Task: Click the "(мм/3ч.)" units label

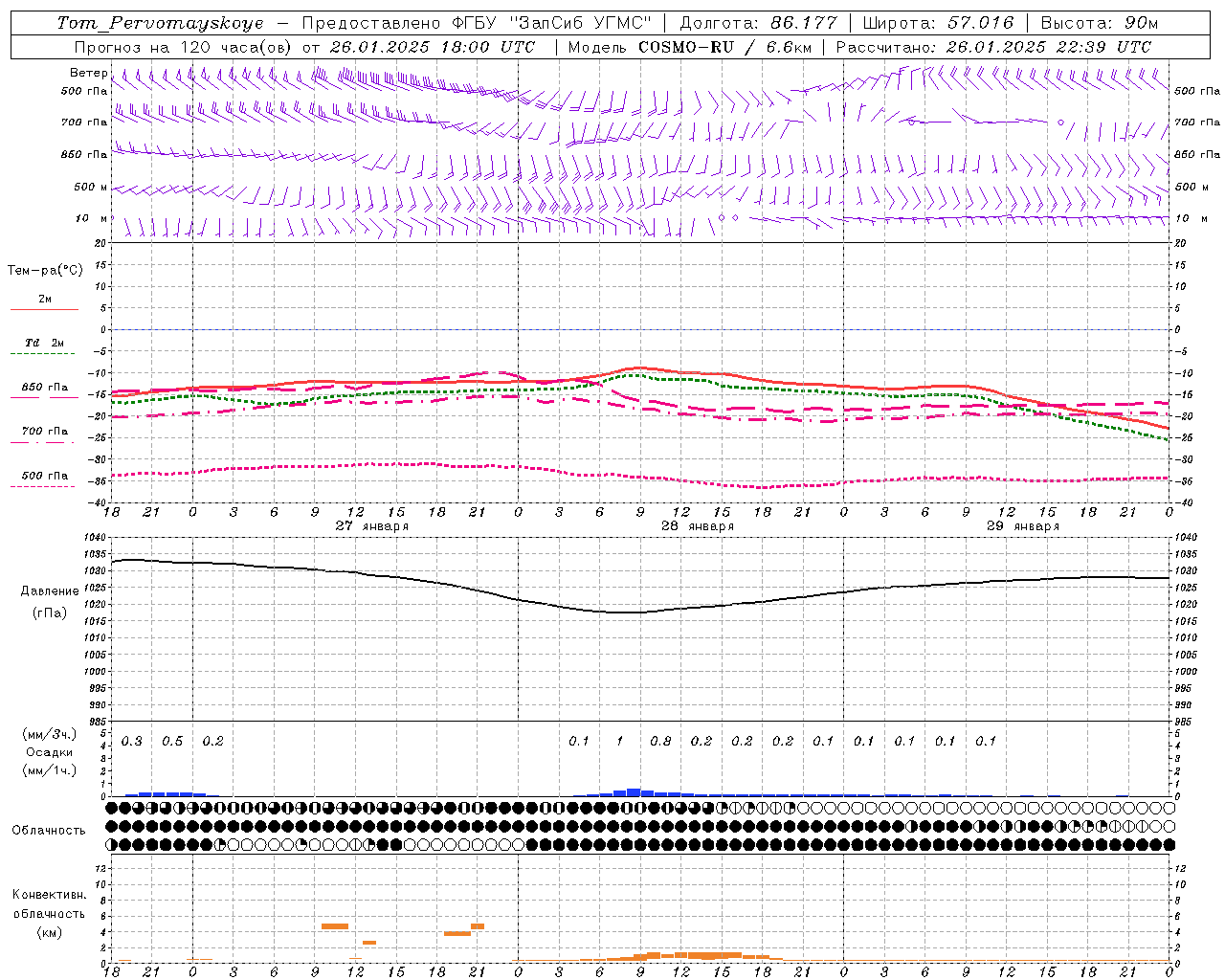Action: (50, 734)
